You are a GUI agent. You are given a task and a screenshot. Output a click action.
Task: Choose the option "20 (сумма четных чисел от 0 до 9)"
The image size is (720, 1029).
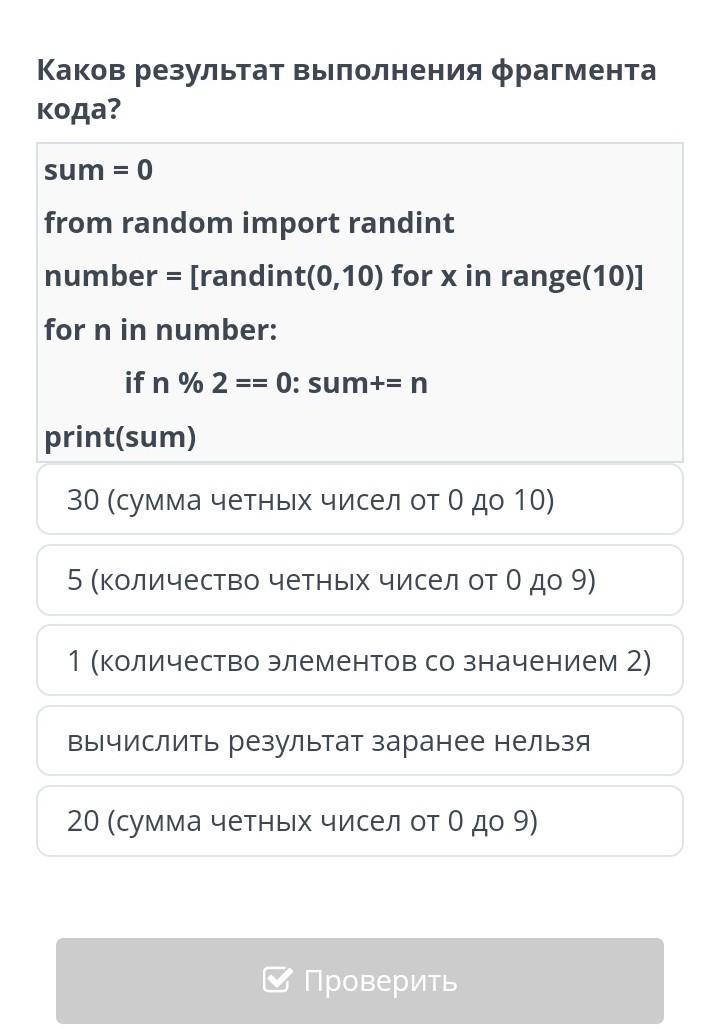click(359, 821)
